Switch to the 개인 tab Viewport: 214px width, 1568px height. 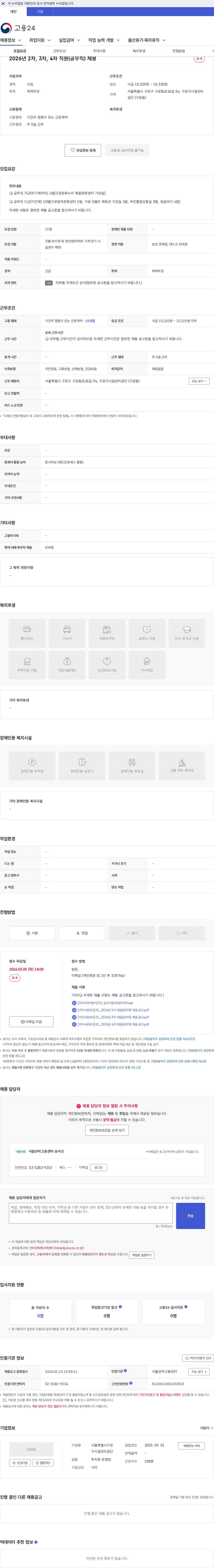click(x=13, y=12)
